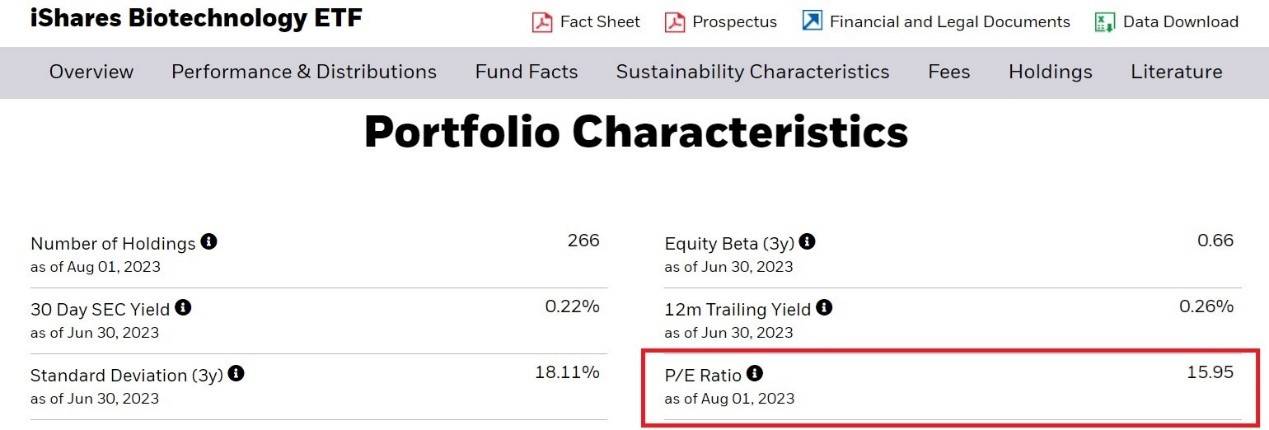Viewport: 1269px width, 430px height.
Task: Open the Fact Sheet link
Action: tap(600, 22)
